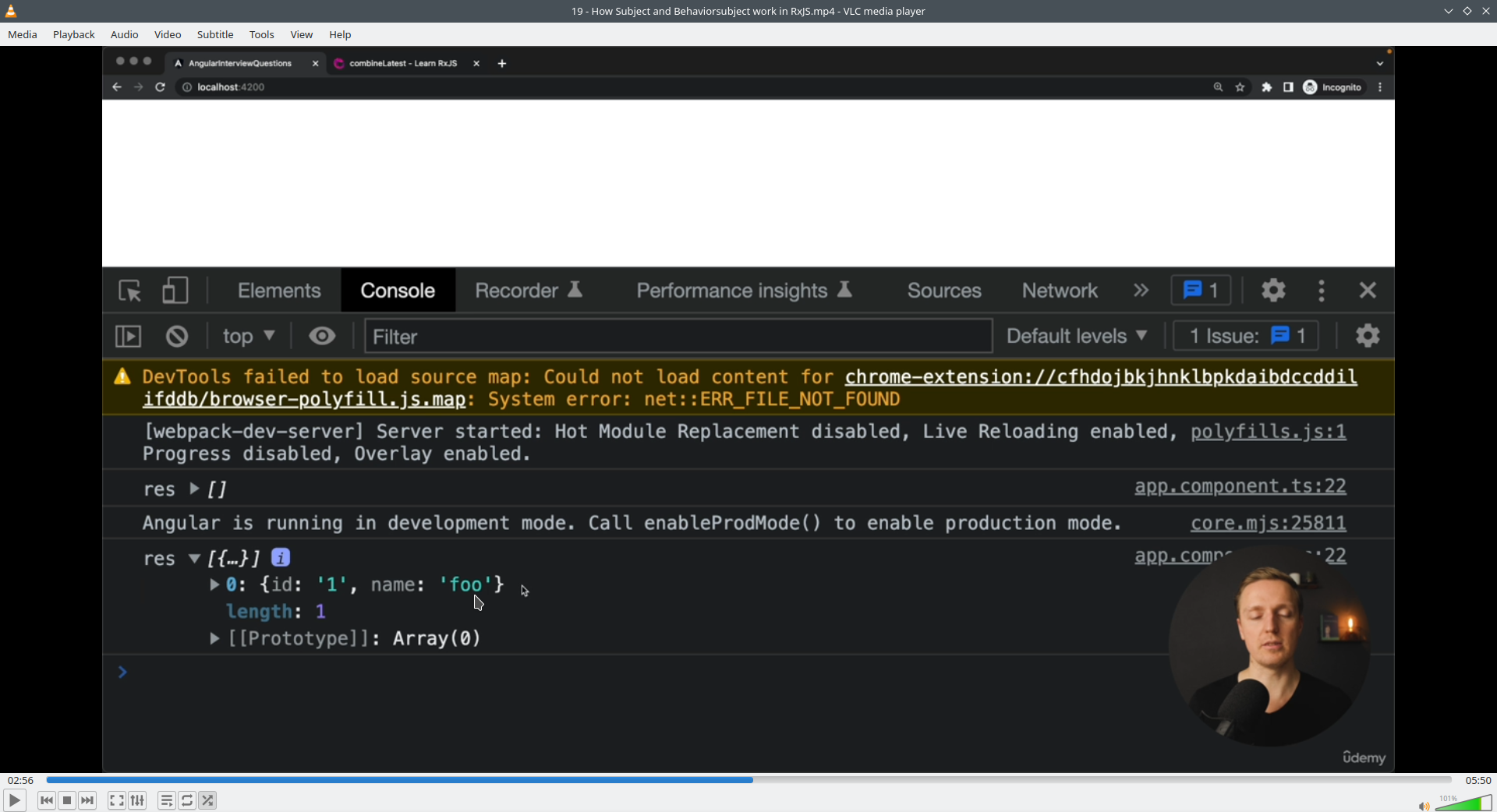Skip to the previous media track
Image resolution: width=1497 pixels, height=812 pixels.
pos(46,800)
